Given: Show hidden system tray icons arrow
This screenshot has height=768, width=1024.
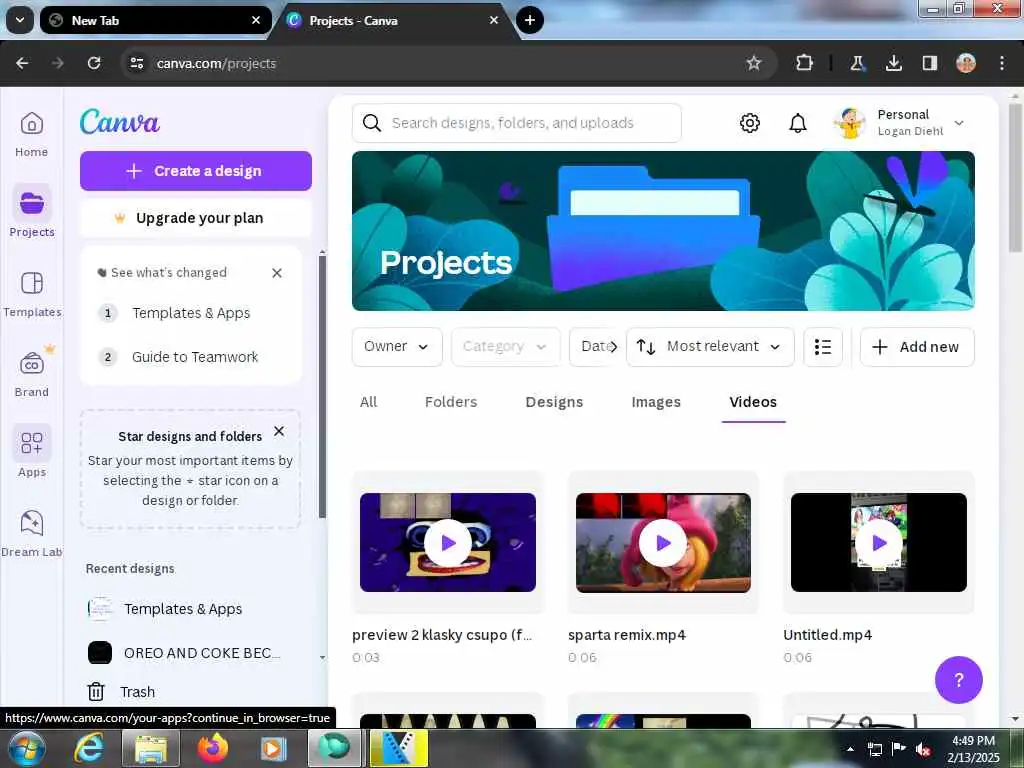Looking at the screenshot, I should point(850,749).
